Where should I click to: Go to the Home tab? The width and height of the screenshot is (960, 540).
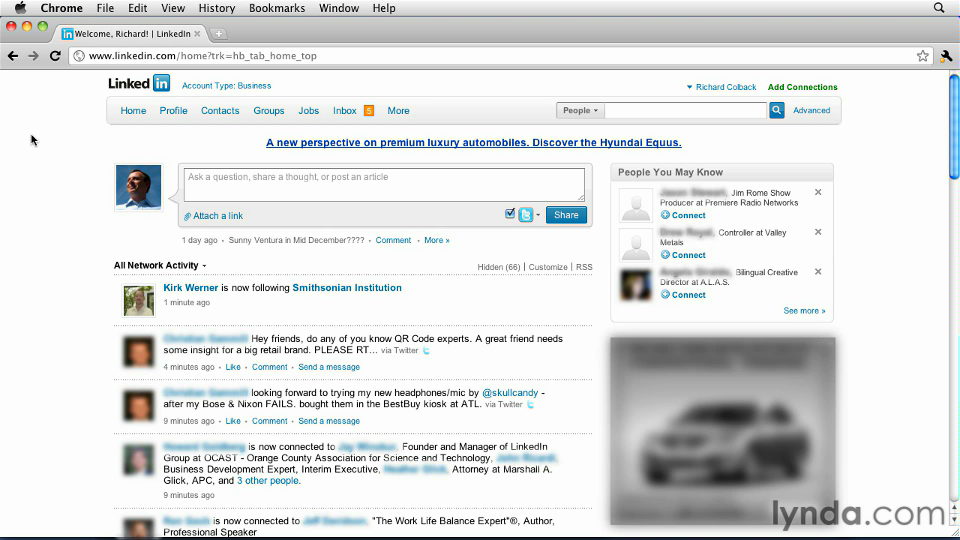click(x=133, y=111)
